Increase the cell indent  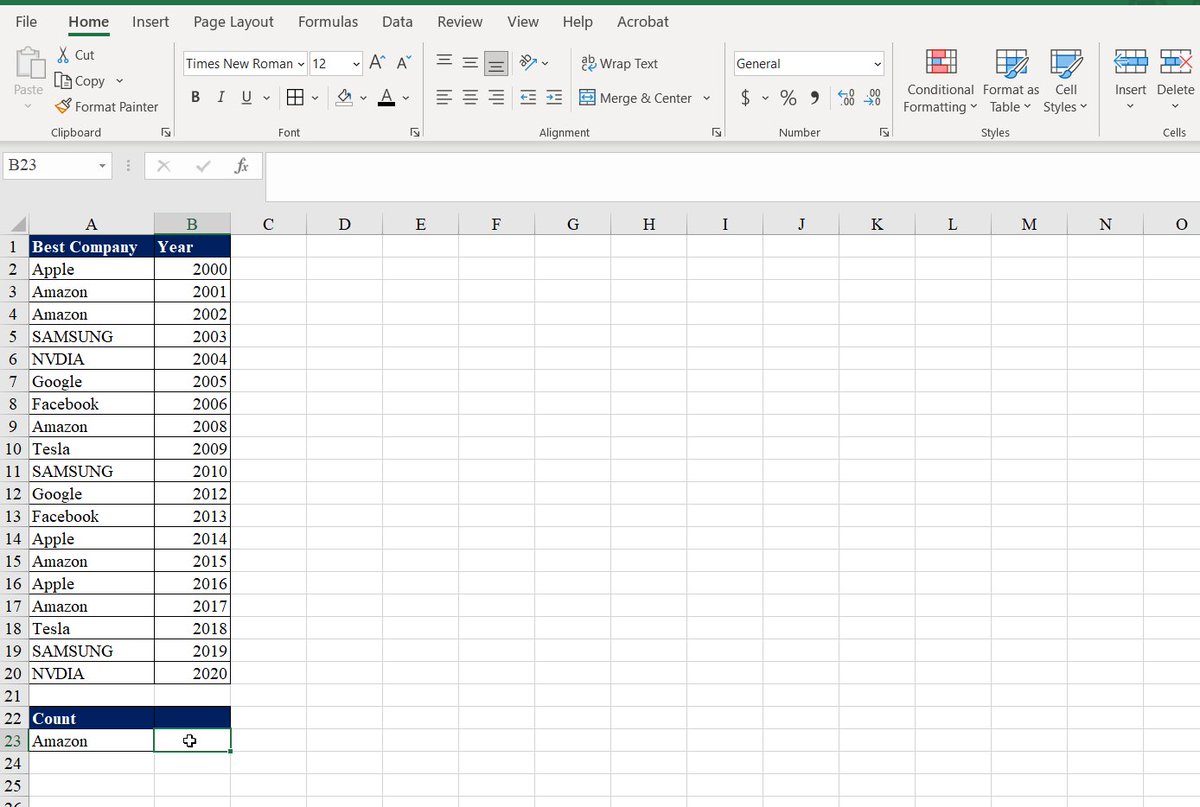coord(553,98)
